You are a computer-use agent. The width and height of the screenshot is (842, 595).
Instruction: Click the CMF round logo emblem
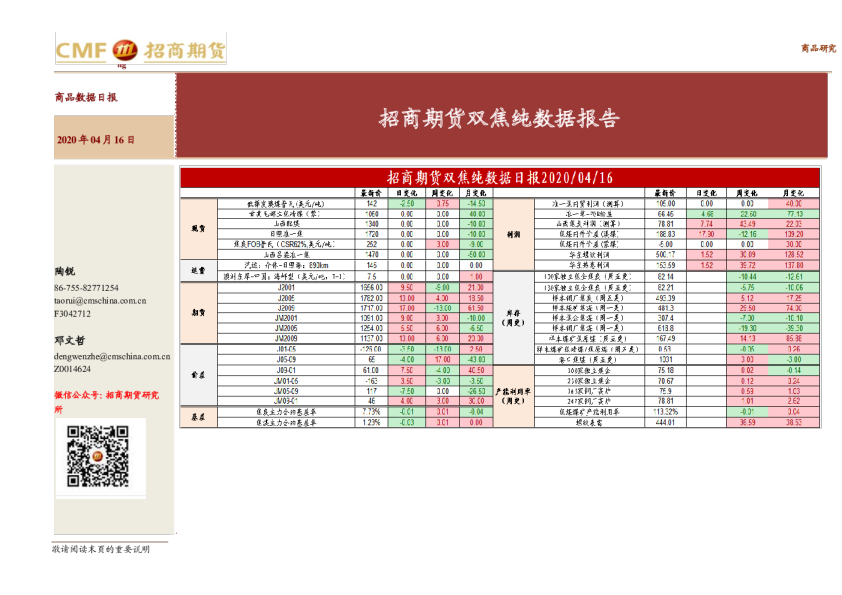(126, 50)
